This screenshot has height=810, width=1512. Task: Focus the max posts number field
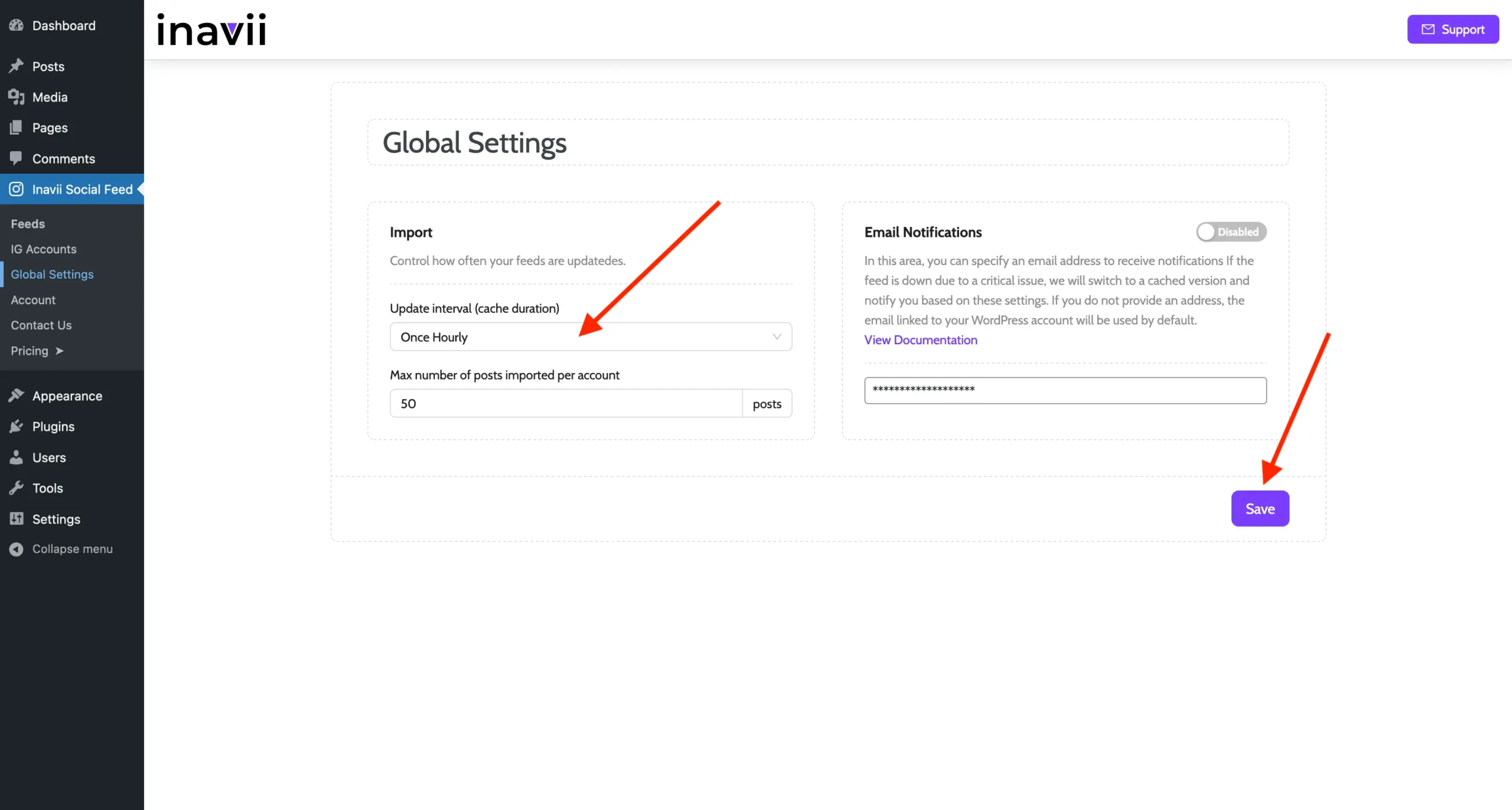click(565, 404)
